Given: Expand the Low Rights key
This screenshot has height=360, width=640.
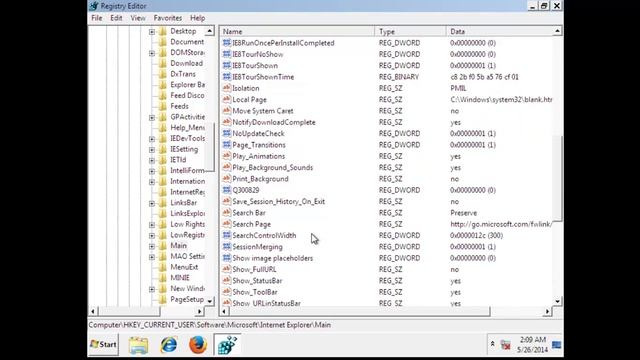Looking at the screenshot, I should coord(152,224).
